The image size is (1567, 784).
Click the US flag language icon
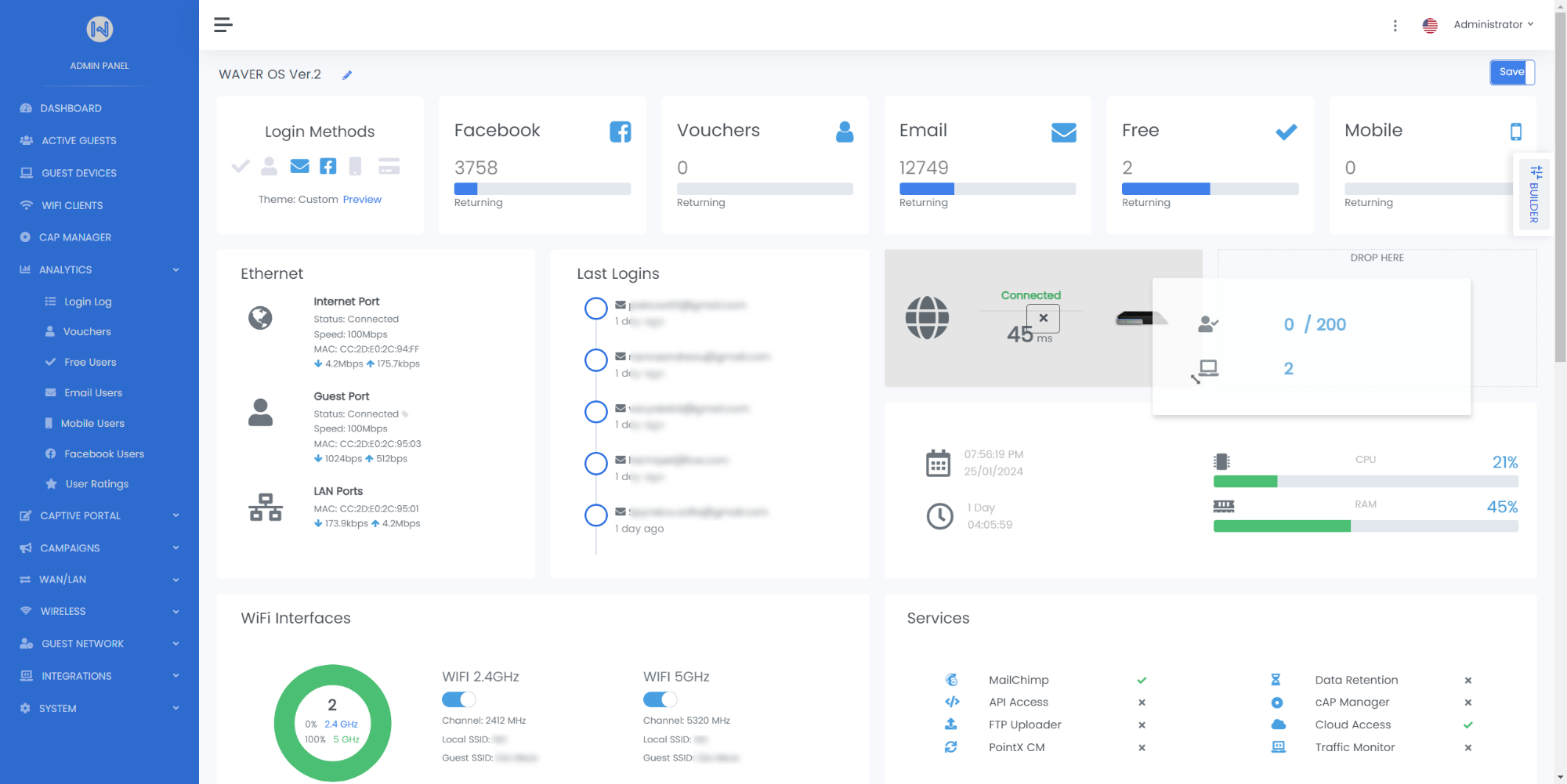click(1430, 26)
